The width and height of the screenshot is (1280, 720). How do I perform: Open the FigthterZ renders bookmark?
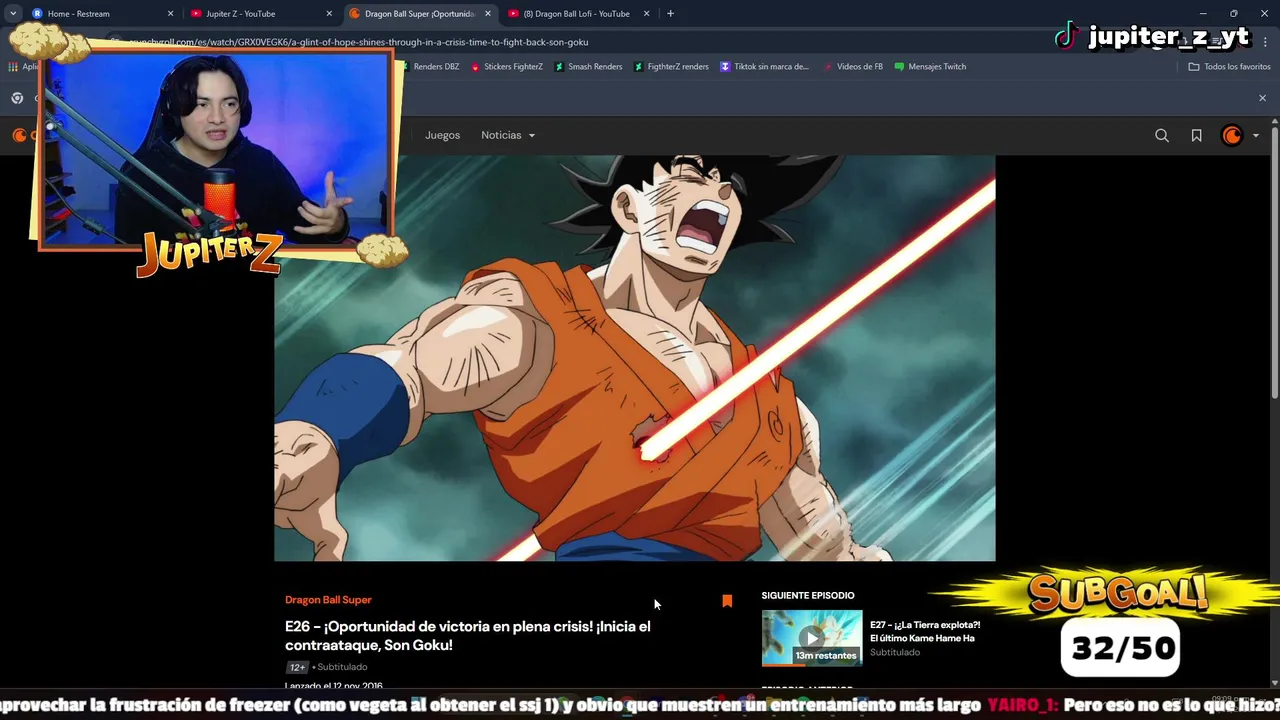point(671,67)
